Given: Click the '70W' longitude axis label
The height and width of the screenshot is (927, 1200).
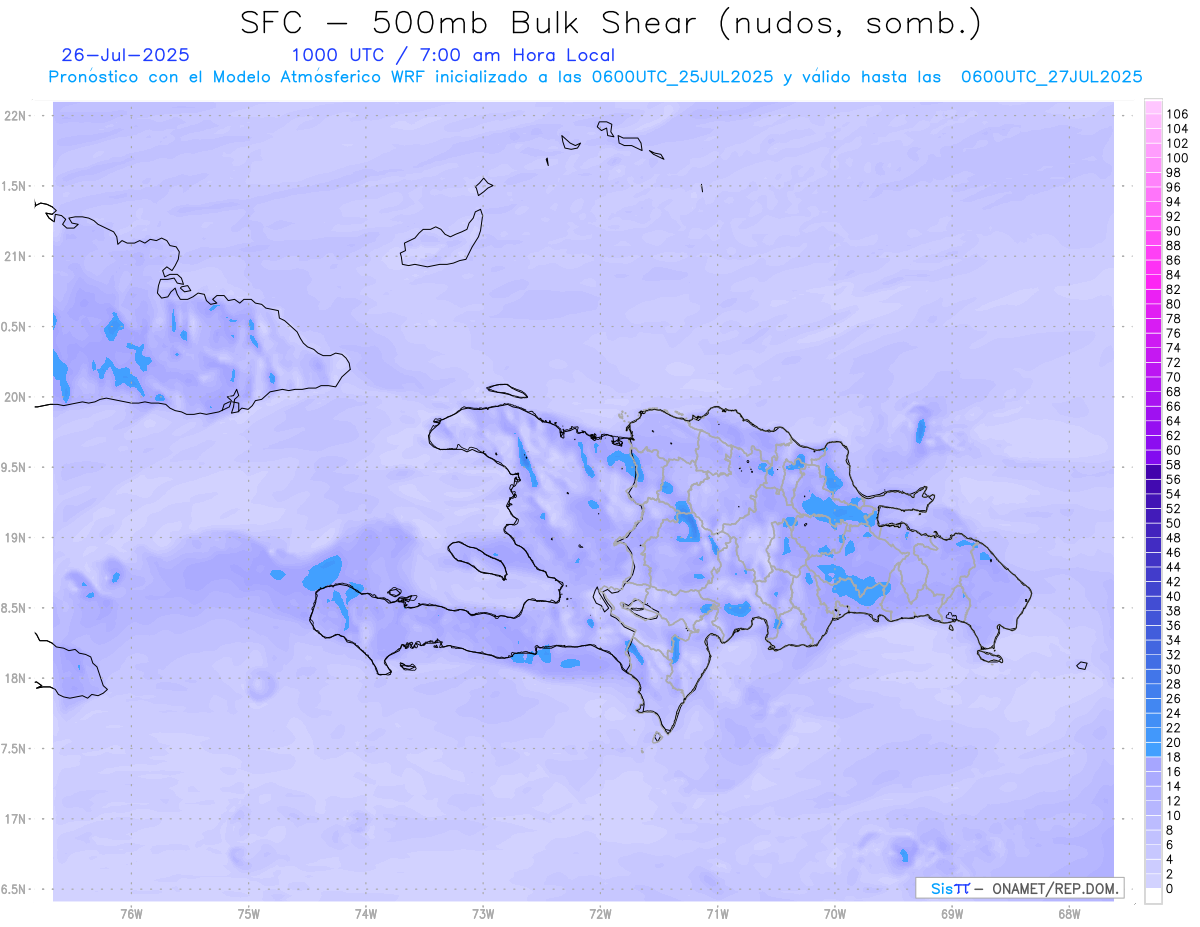Looking at the screenshot, I should pyautogui.click(x=835, y=913).
